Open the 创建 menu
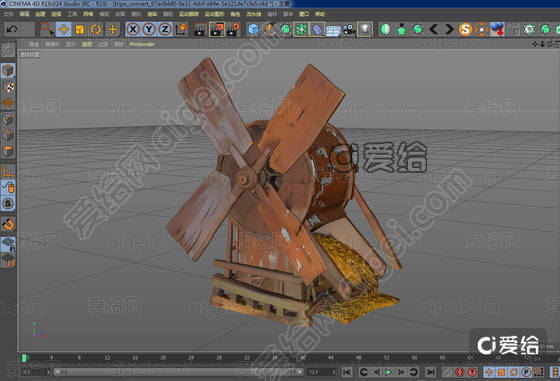 (40, 14)
